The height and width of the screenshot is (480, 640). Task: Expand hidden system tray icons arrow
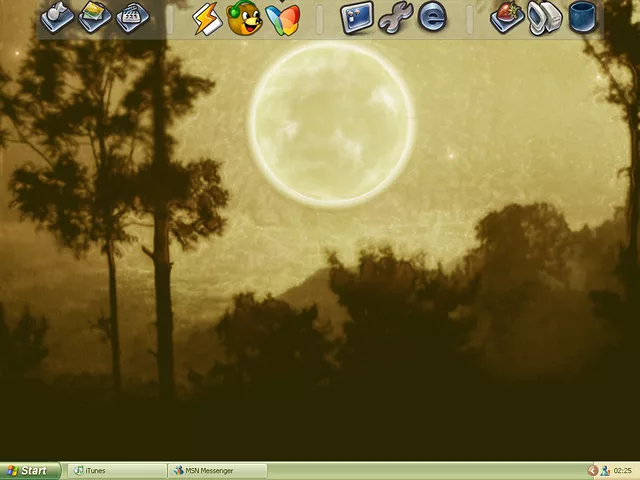(592, 470)
